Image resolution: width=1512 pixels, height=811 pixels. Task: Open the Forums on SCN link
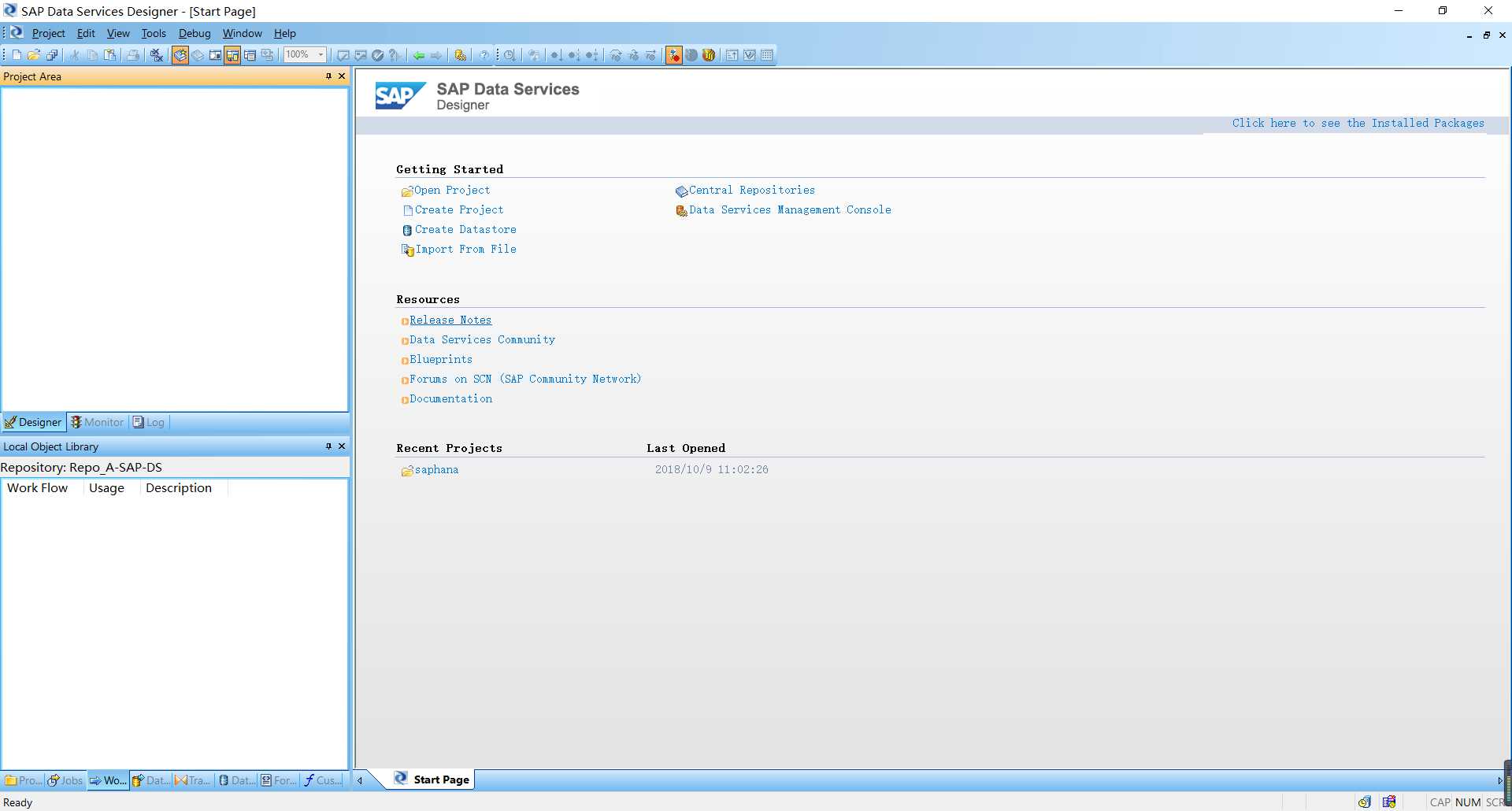(x=525, y=380)
